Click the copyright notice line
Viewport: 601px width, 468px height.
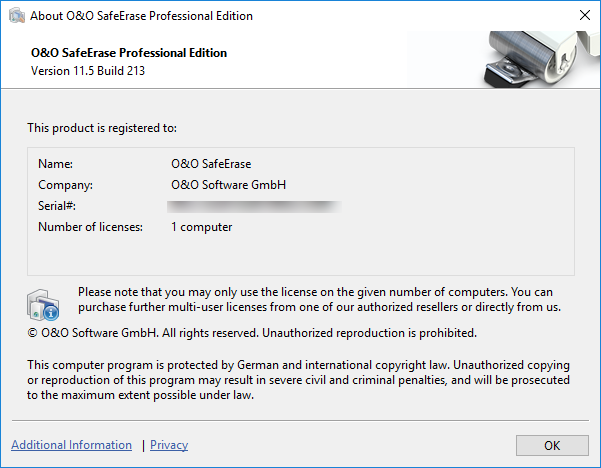(252, 332)
